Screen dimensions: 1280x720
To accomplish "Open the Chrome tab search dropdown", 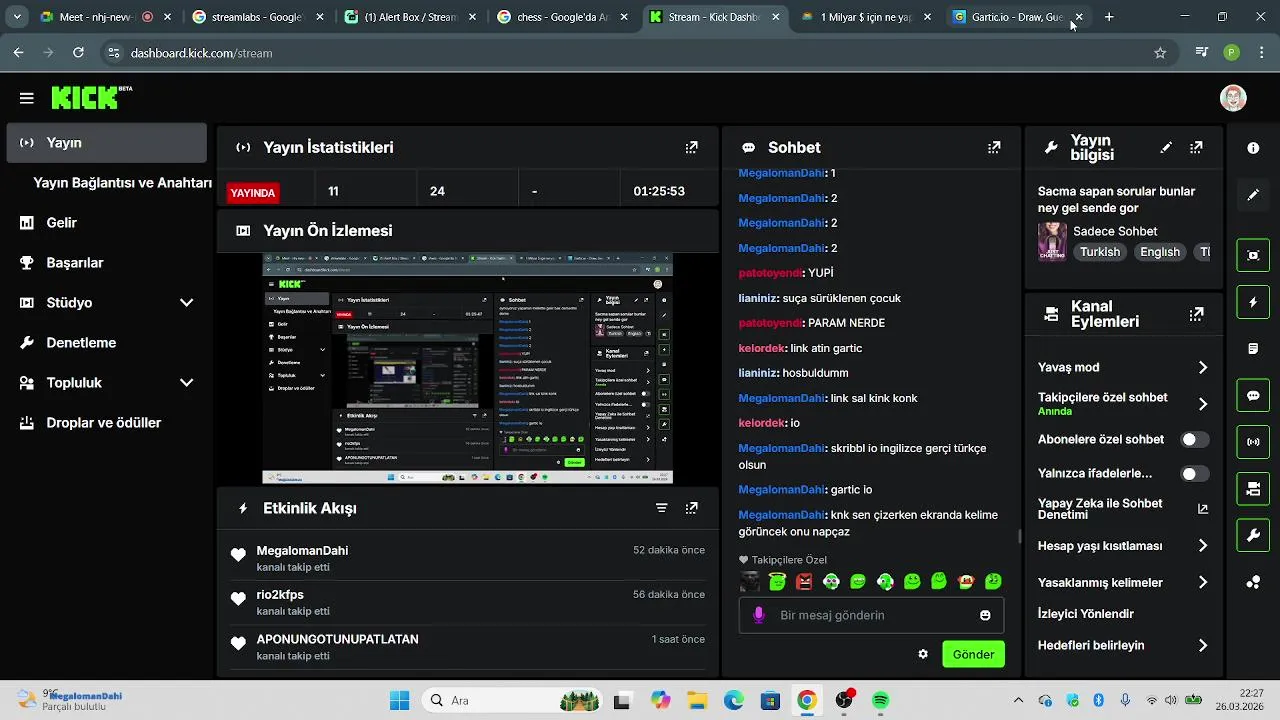I will (x=17, y=17).
